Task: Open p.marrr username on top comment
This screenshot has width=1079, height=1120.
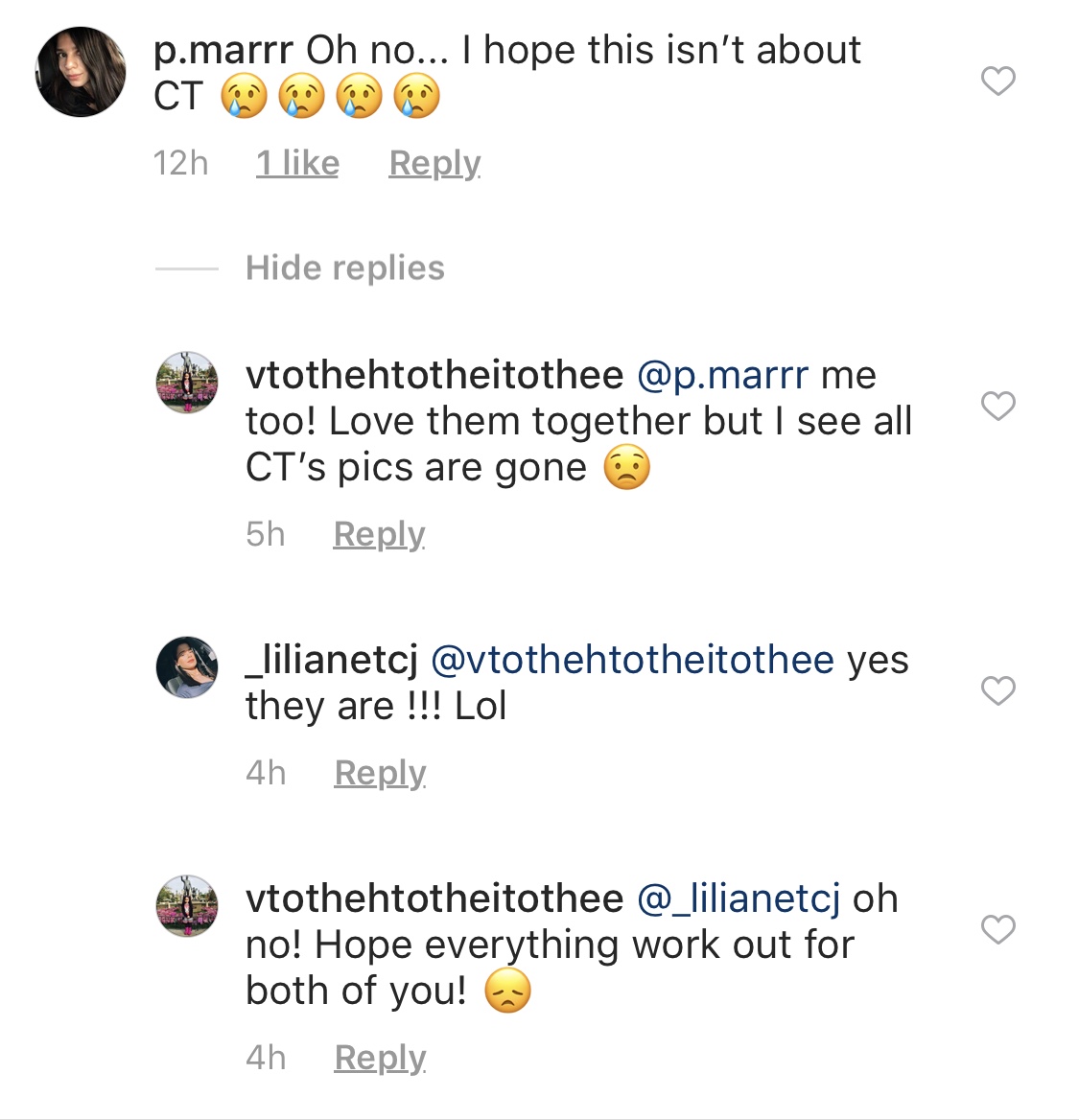Action: coord(223,52)
